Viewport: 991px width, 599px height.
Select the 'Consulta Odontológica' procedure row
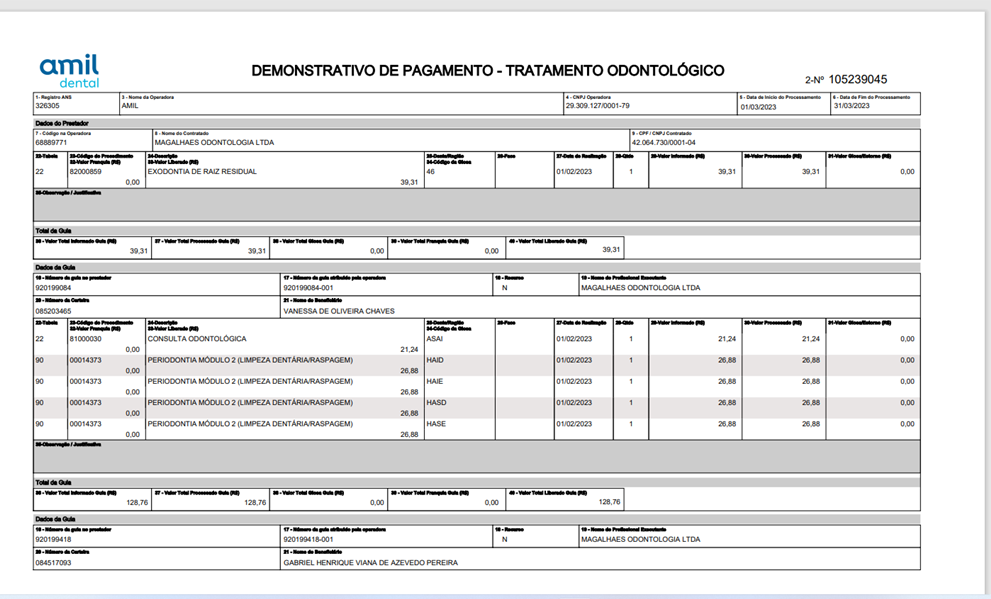[x=196, y=339]
